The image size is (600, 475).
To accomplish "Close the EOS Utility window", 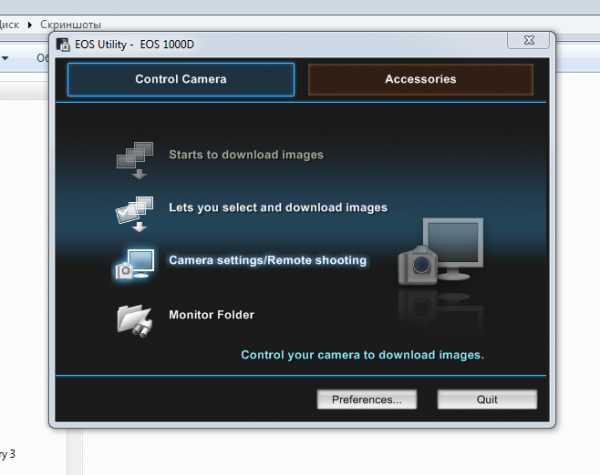I will point(529,40).
